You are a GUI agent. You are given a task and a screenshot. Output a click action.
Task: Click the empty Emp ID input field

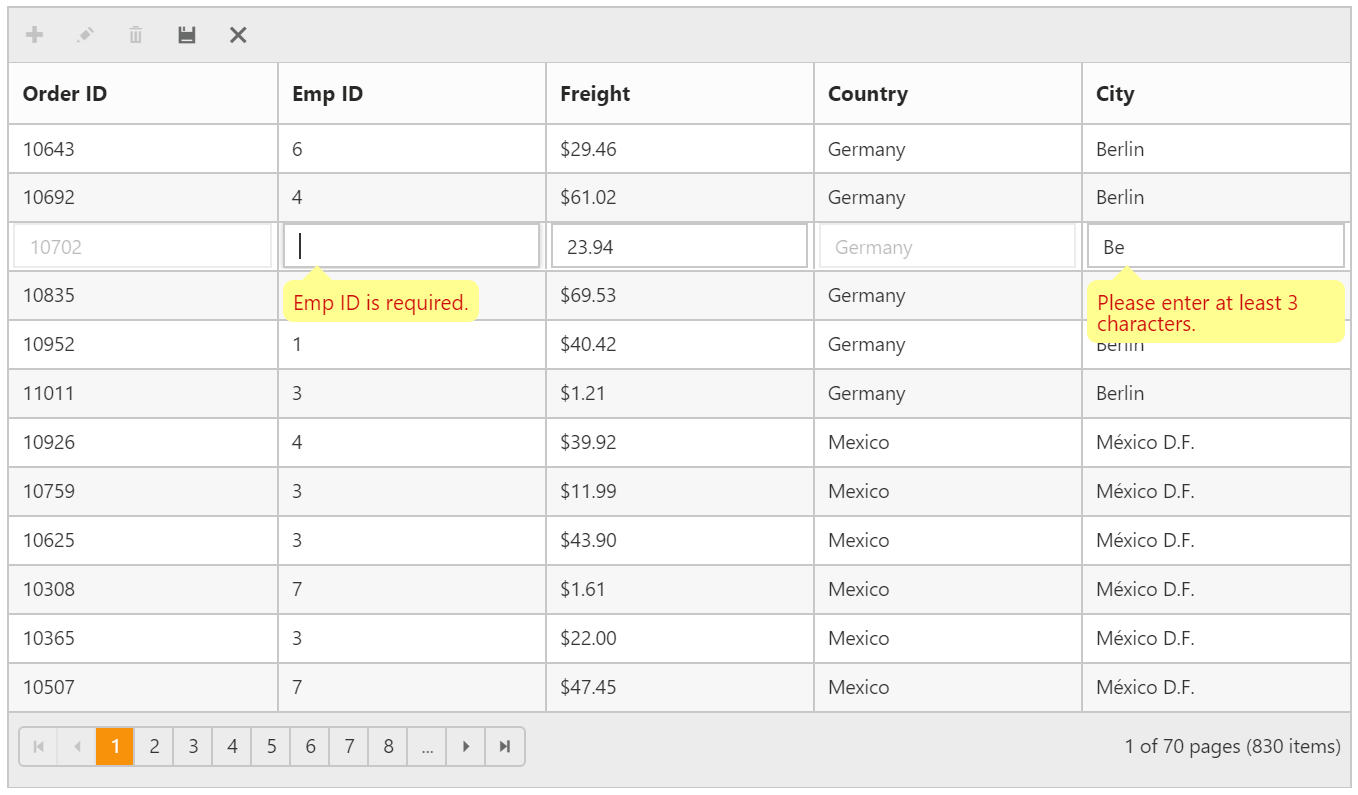coord(410,245)
